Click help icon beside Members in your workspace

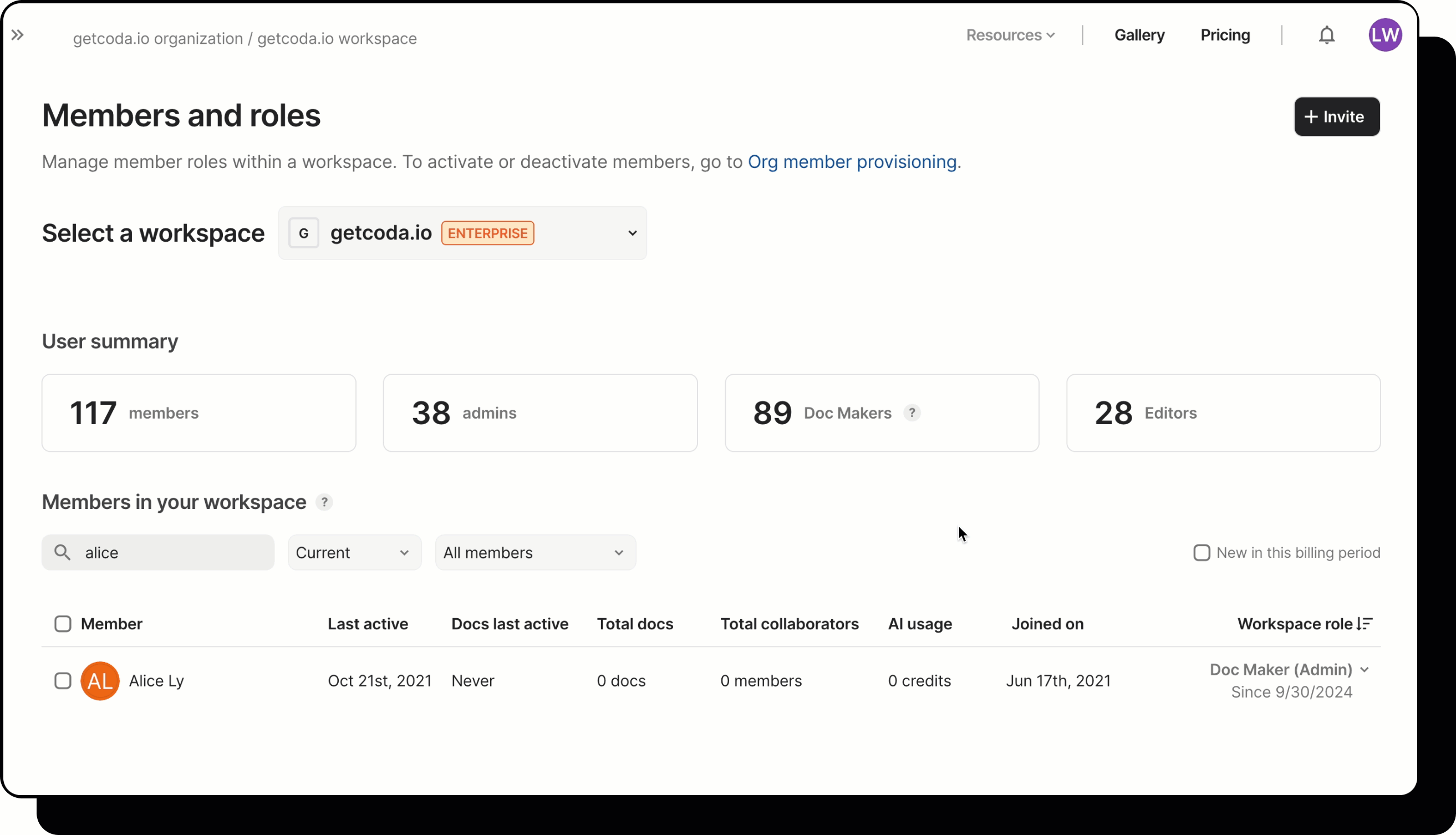pyautogui.click(x=324, y=502)
